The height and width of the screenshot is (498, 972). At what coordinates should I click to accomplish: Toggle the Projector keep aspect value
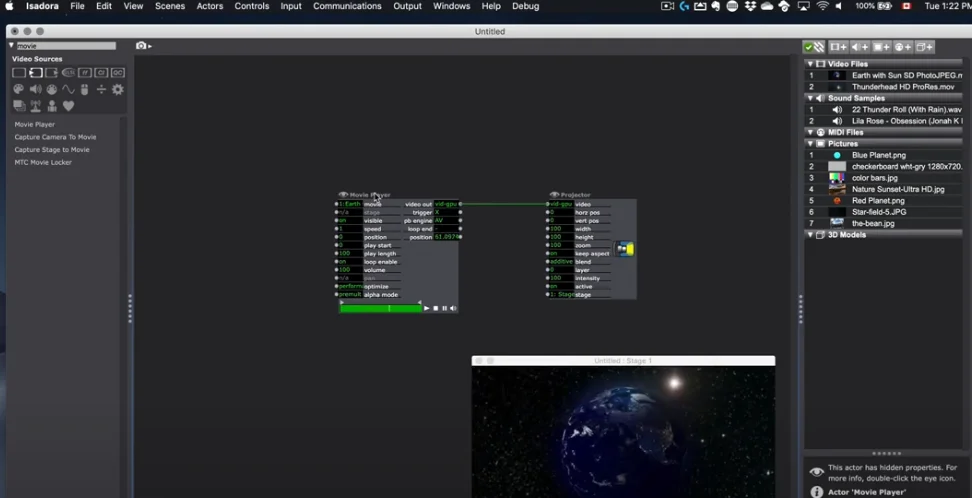click(x=562, y=254)
